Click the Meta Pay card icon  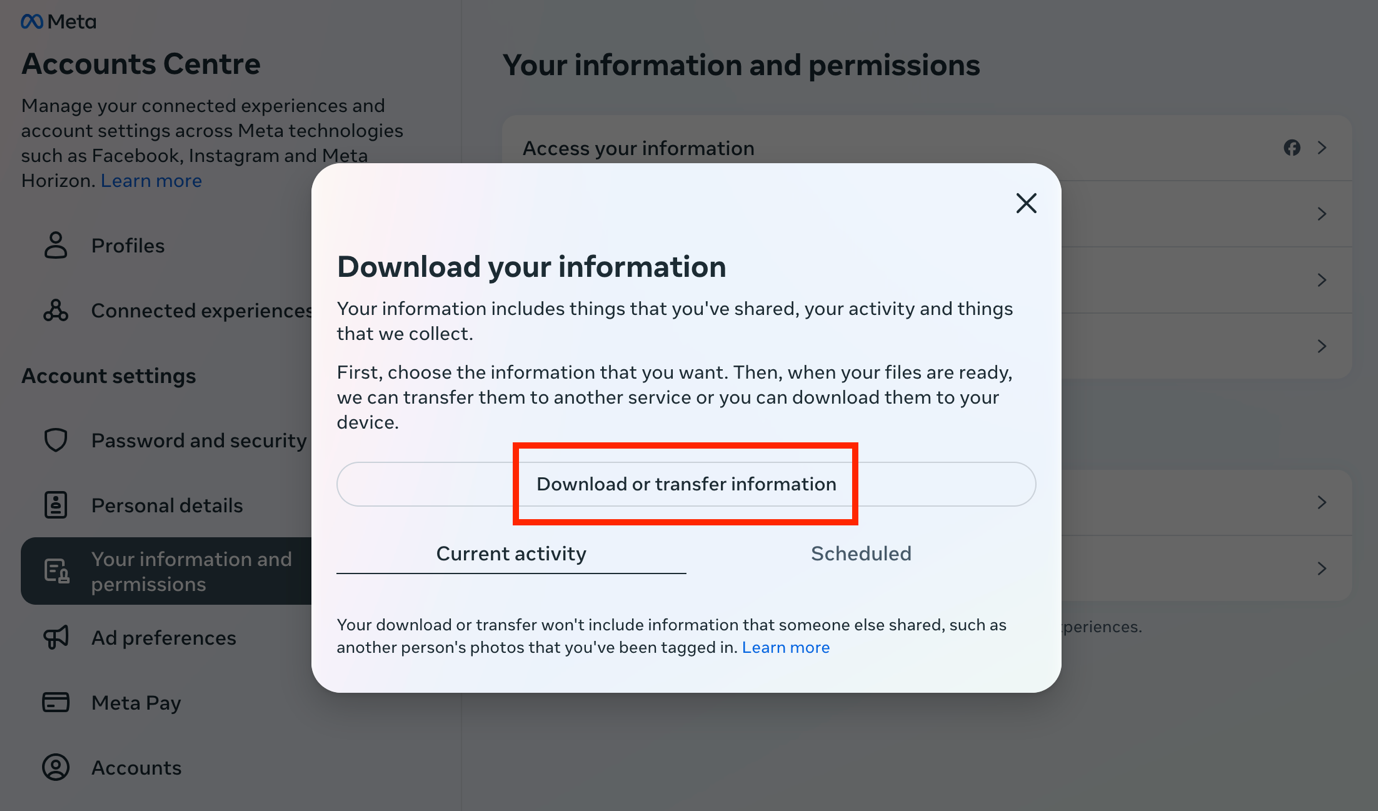[x=56, y=702]
